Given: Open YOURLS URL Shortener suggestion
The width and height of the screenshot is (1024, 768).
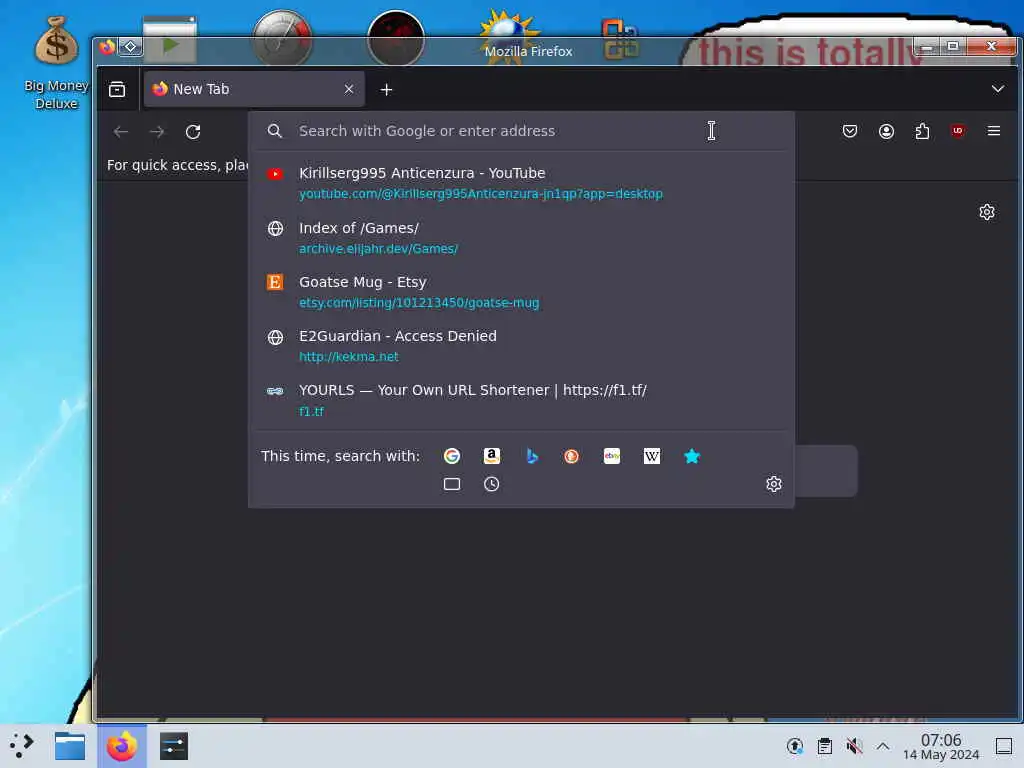Looking at the screenshot, I should [520, 400].
